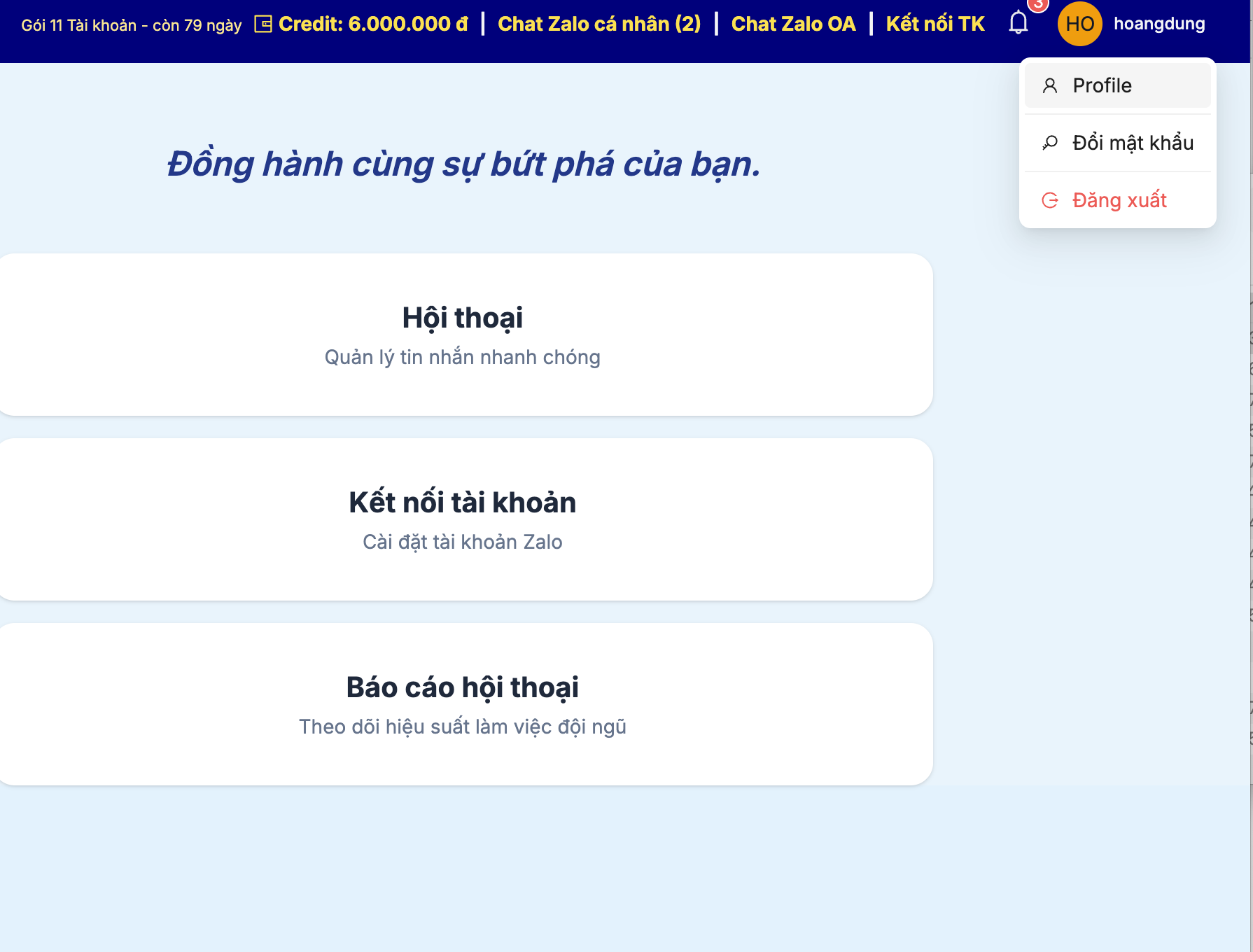Open the Hội thoại card
This screenshot has height=952, width=1253.
(463, 335)
